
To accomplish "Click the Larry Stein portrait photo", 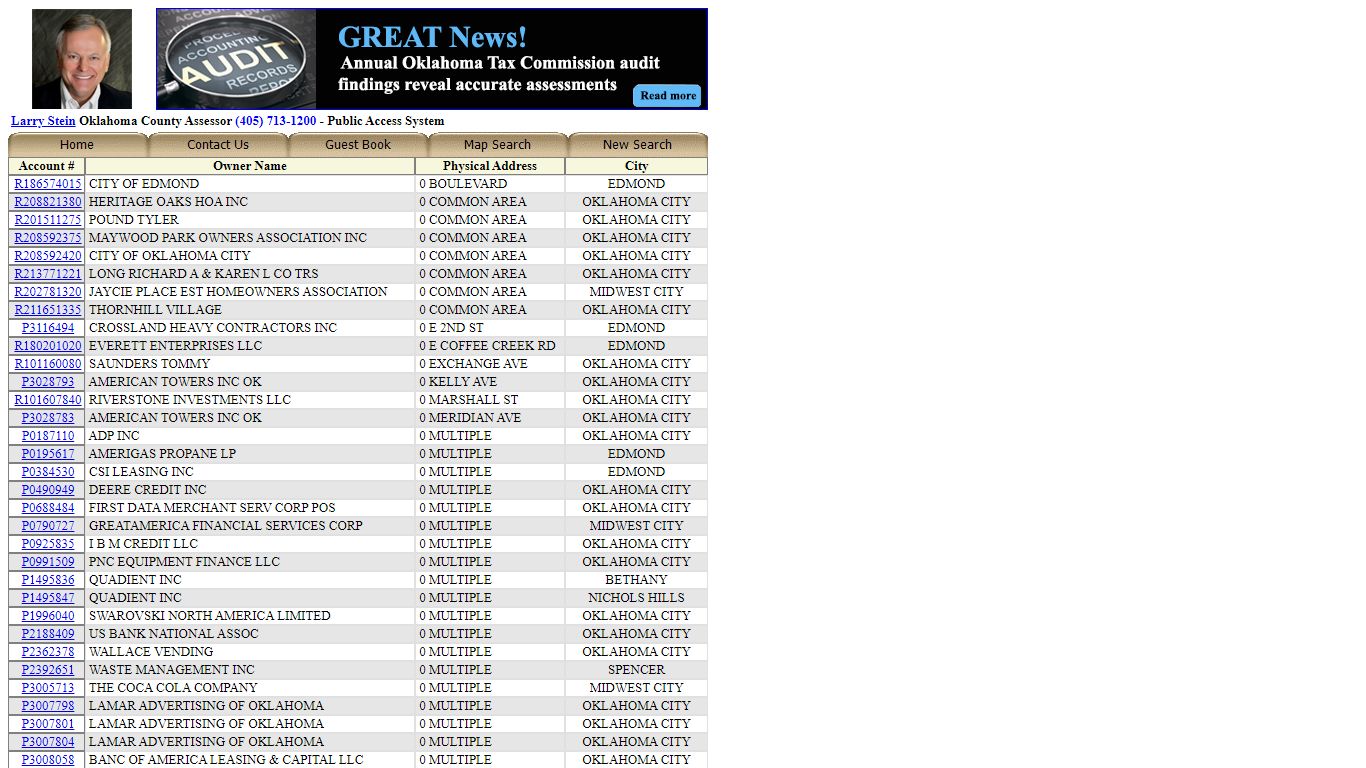I will [82, 59].
